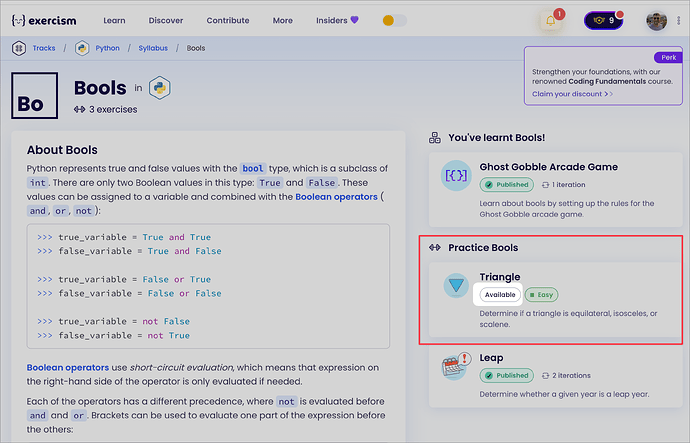Follow Claim your discount link
This screenshot has height=443, width=690.
572,94
